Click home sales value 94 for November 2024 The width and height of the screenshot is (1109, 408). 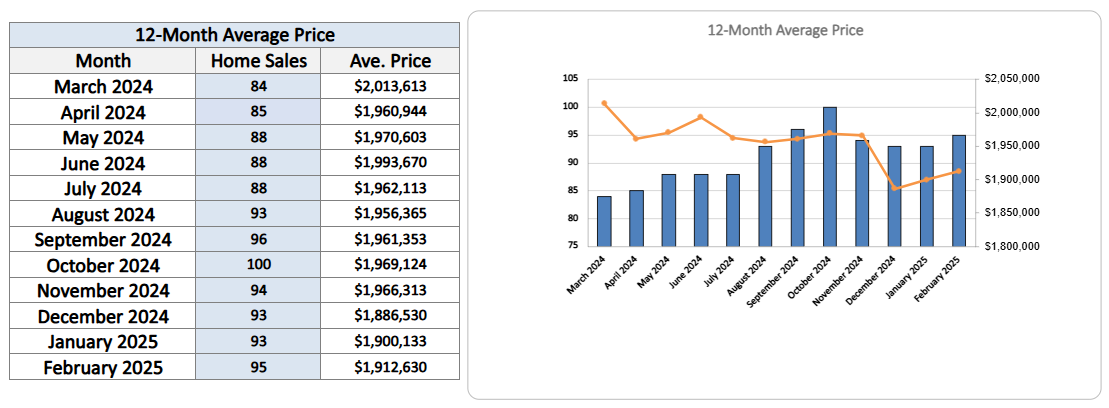click(258, 291)
